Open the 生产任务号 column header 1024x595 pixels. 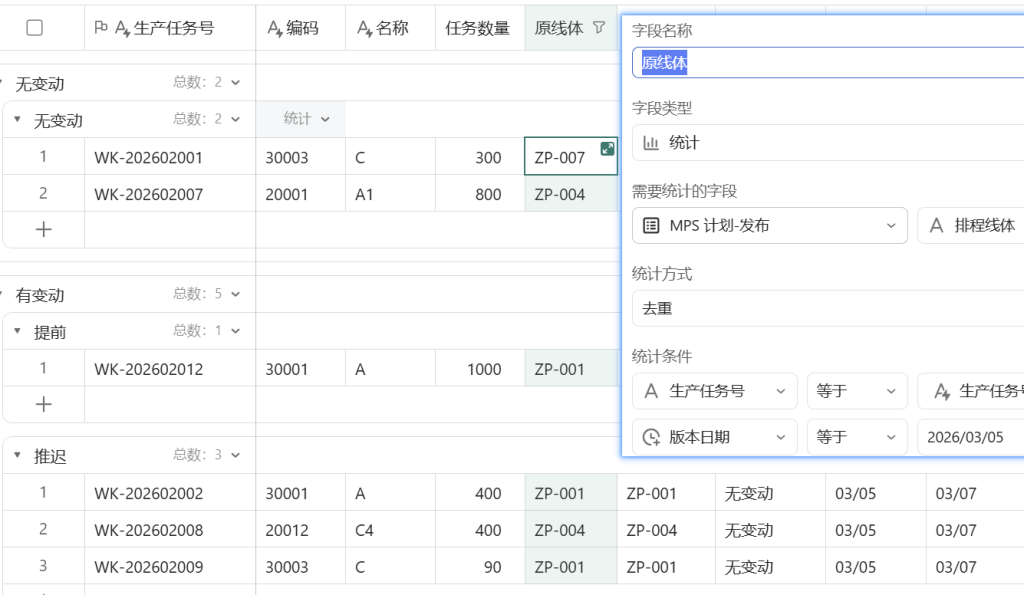click(170, 27)
